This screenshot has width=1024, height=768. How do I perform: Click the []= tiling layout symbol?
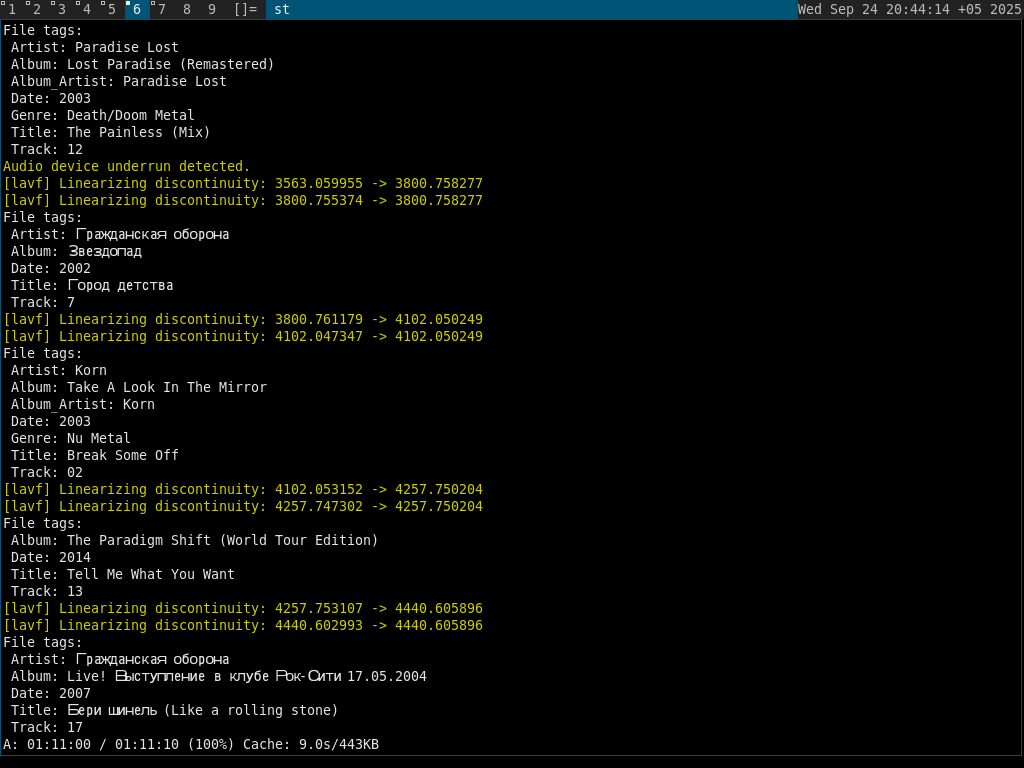tap(245, 9)
